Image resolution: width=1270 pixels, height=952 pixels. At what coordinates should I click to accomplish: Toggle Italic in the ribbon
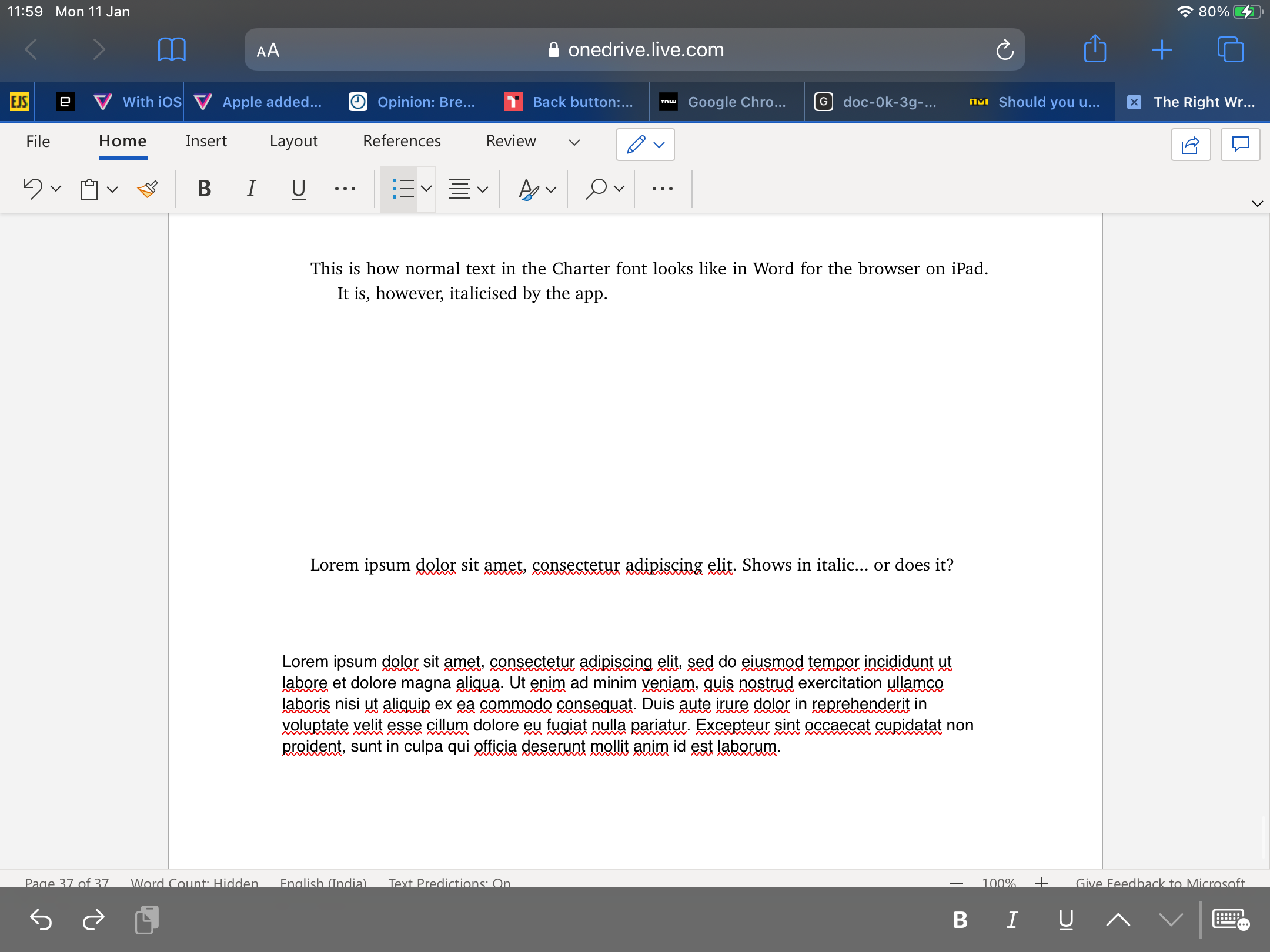pyautogui.click(x=251, y=189)
